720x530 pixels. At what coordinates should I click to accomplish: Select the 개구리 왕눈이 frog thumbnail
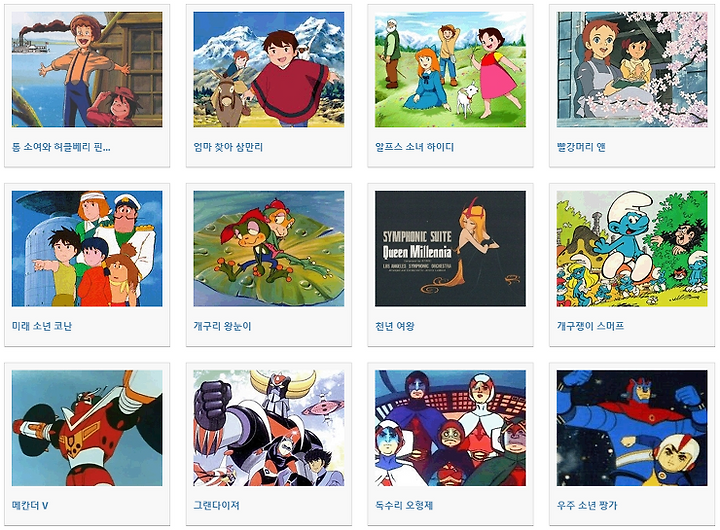(x=269, y=248)
